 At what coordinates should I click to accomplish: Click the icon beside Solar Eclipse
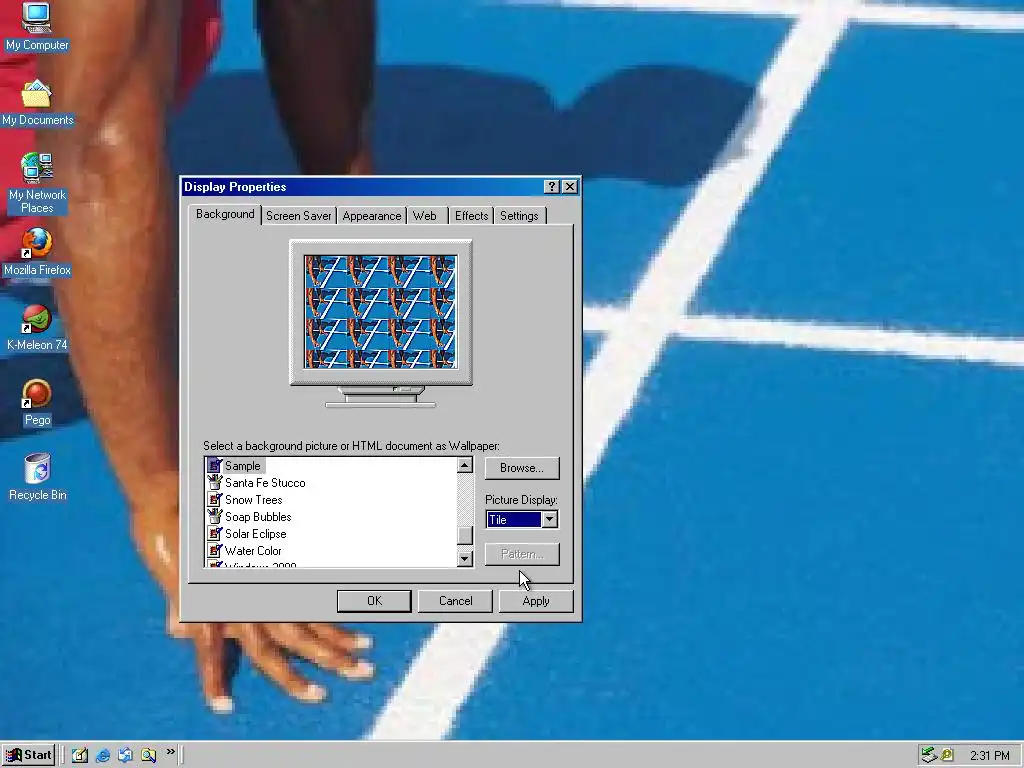pos(214,533)
